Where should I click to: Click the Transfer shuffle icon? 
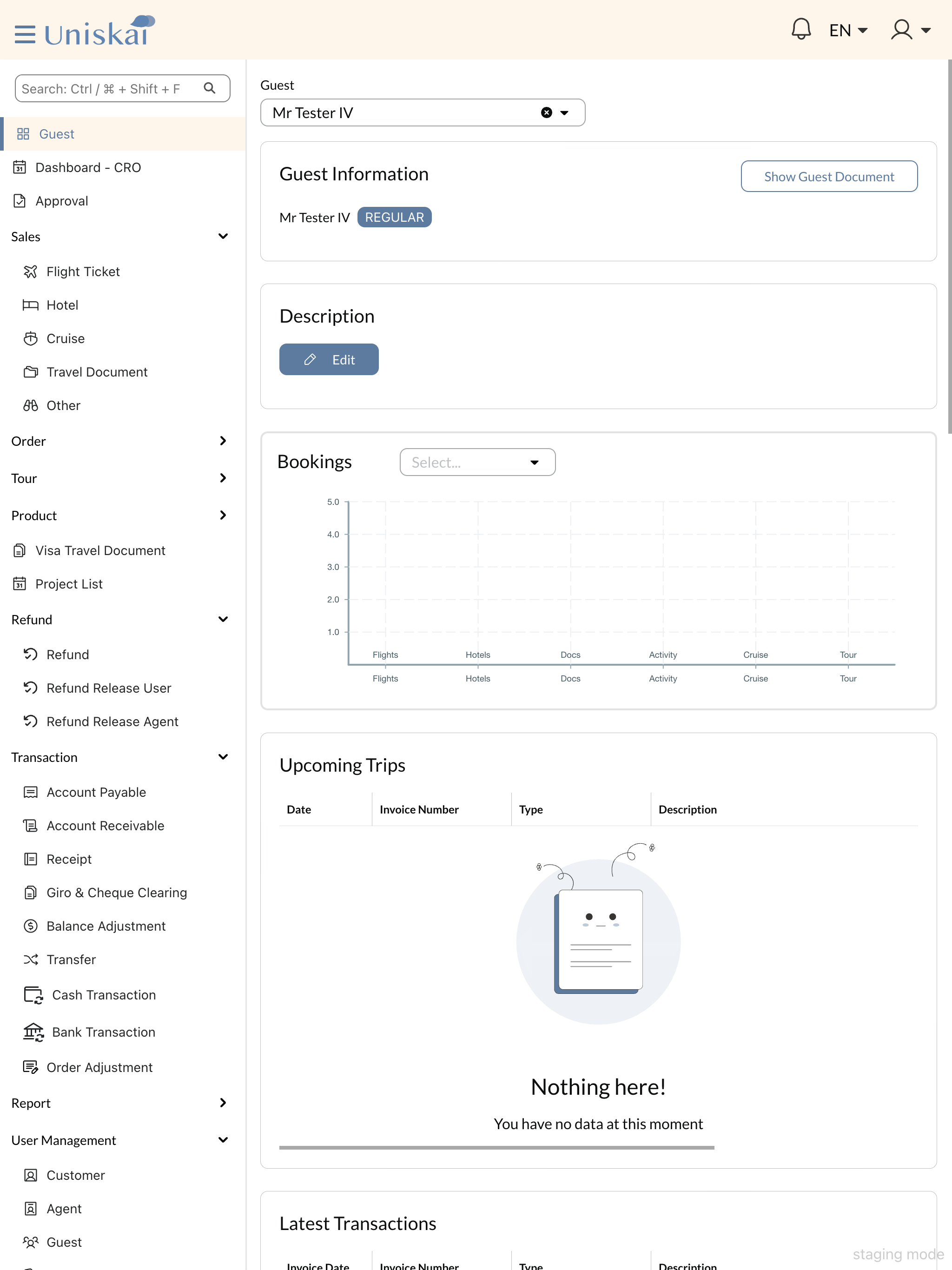coord(30,959)
